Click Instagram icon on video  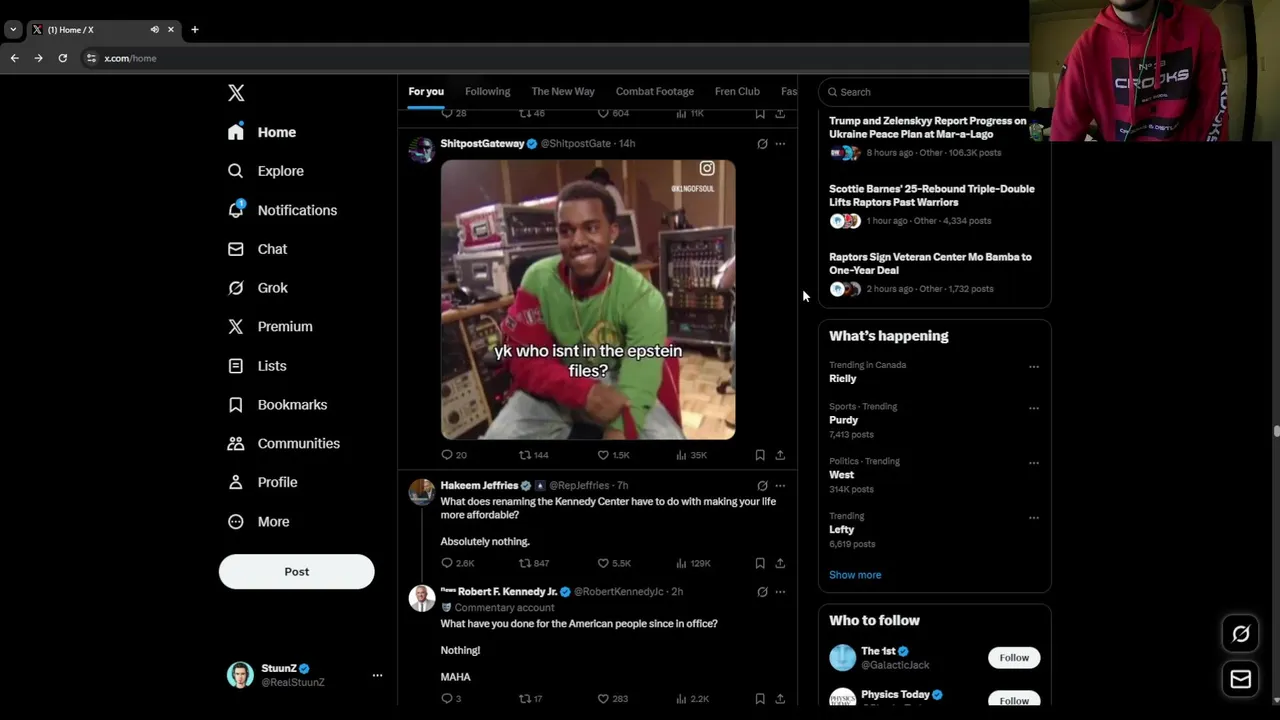point(707,168)
